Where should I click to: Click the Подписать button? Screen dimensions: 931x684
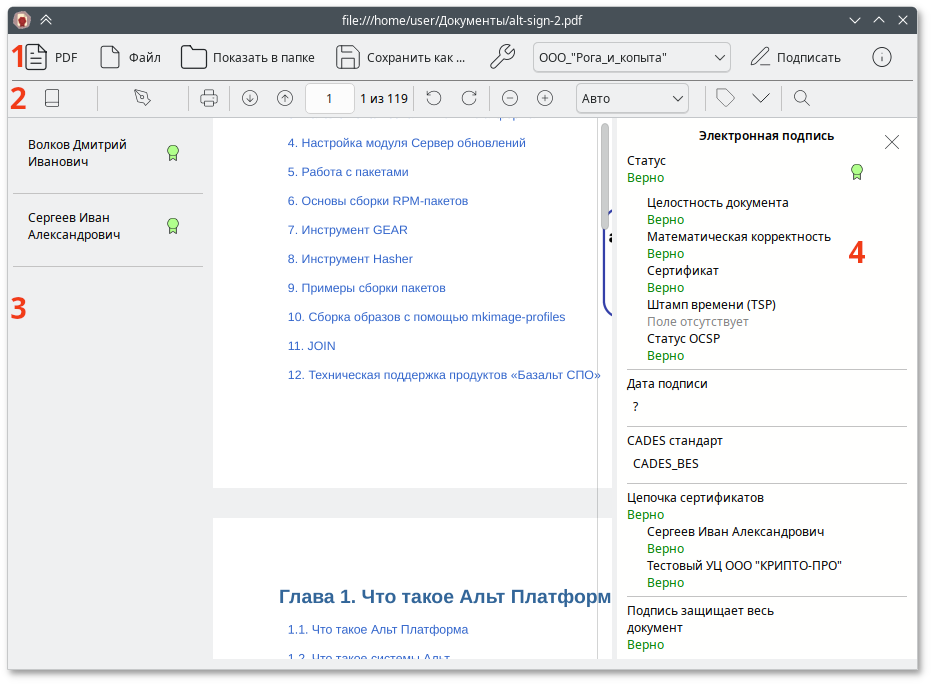coord(795,57)
